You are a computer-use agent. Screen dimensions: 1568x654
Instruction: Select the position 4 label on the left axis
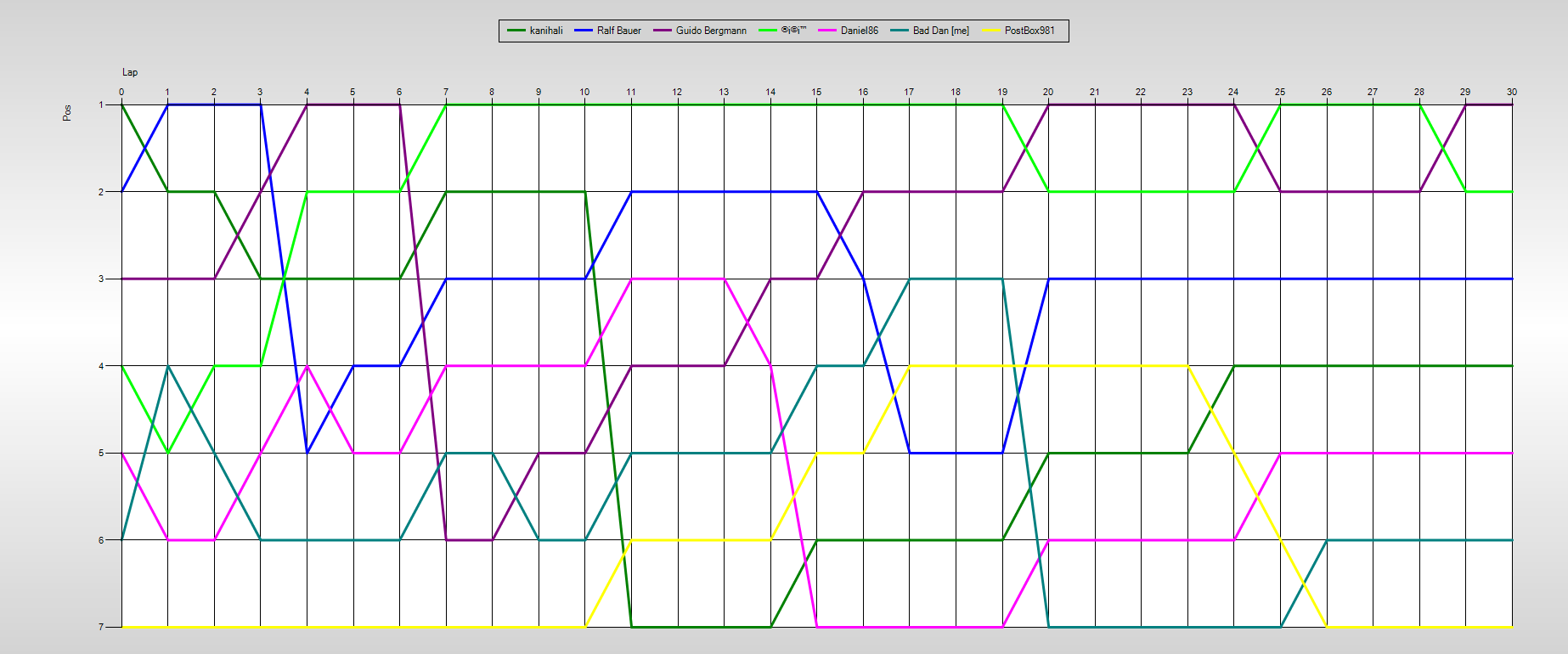(102, 366)
